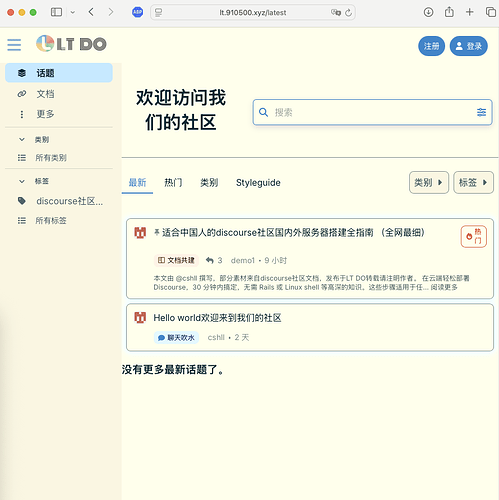Click the 聊天吹水 category badge

coord(176,337)
